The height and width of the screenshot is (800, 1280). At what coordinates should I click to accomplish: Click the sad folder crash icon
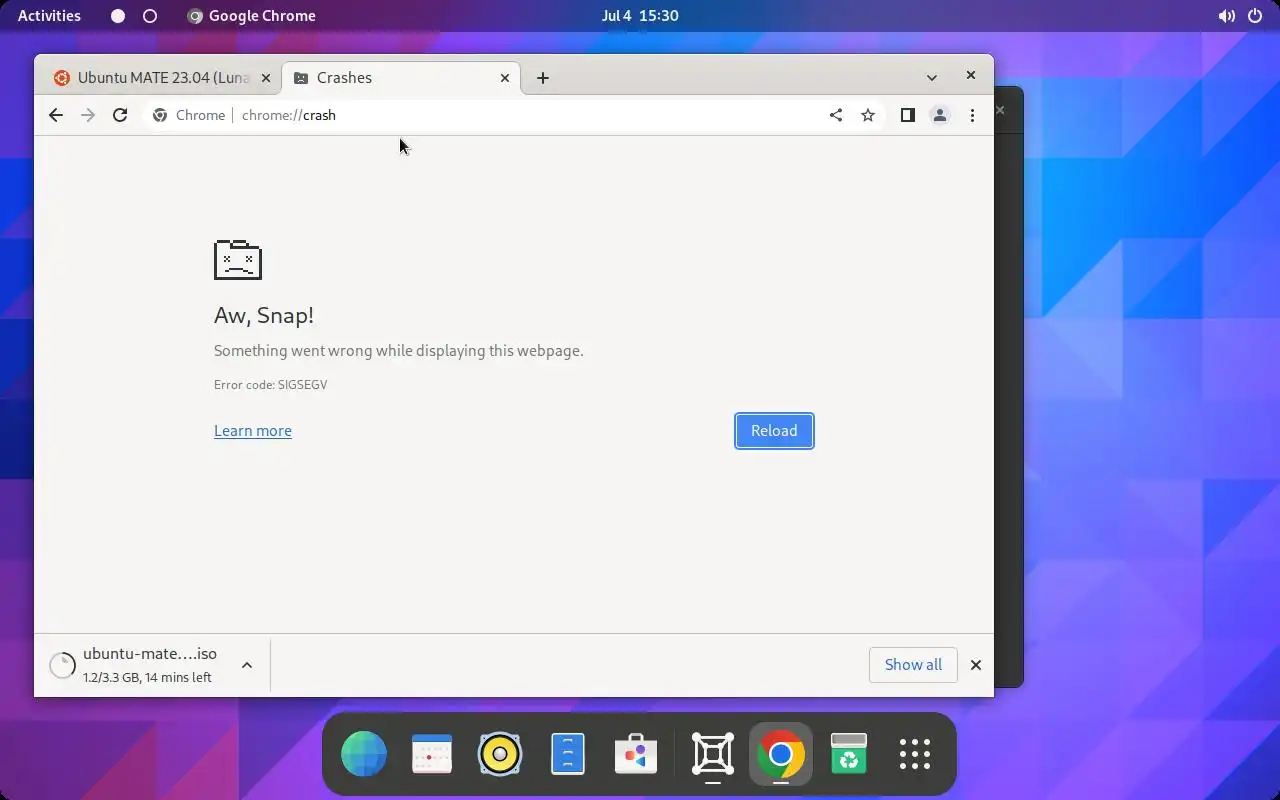tap(238, 260)
